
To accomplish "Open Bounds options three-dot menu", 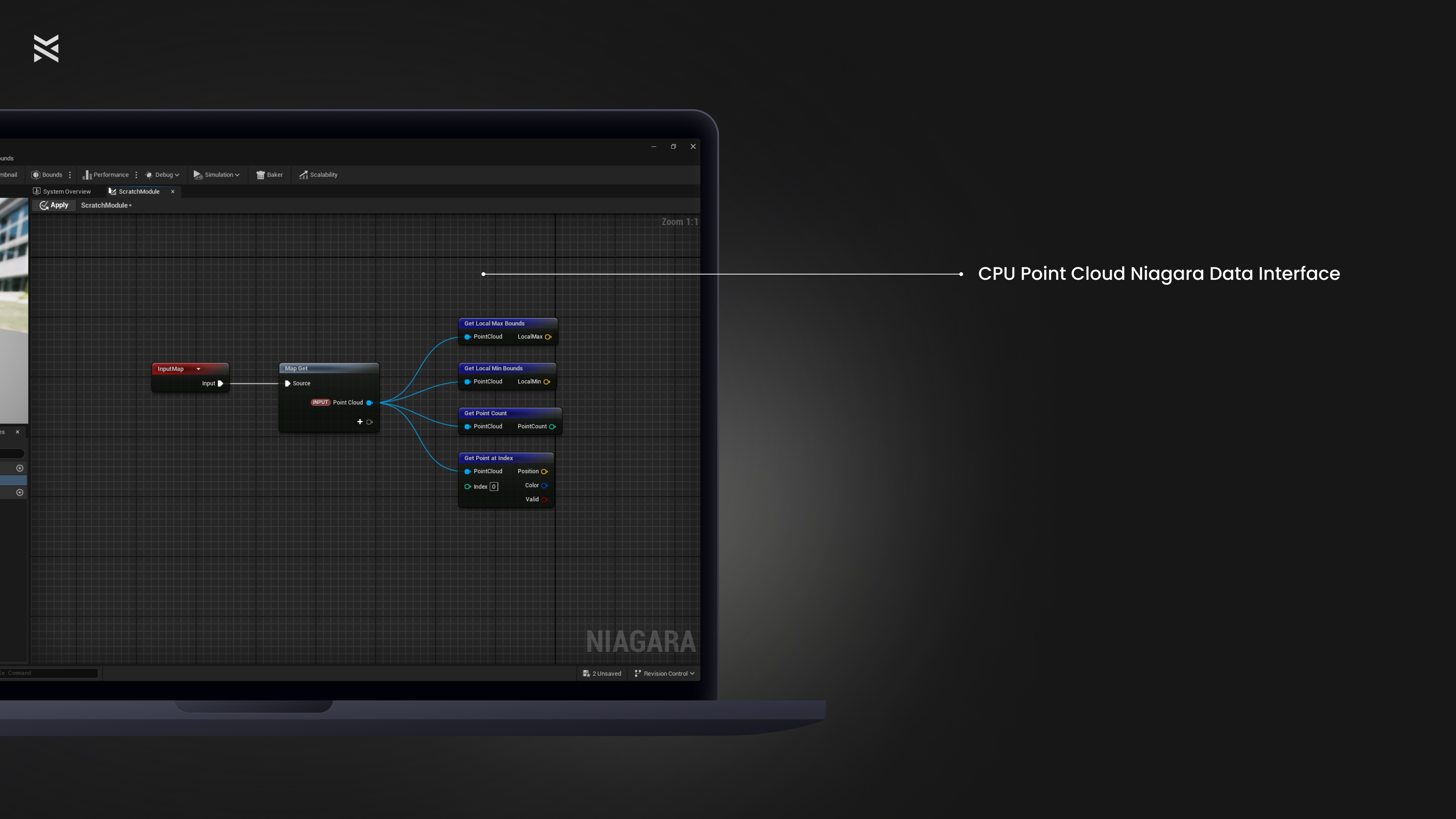I will click(70, 175).
